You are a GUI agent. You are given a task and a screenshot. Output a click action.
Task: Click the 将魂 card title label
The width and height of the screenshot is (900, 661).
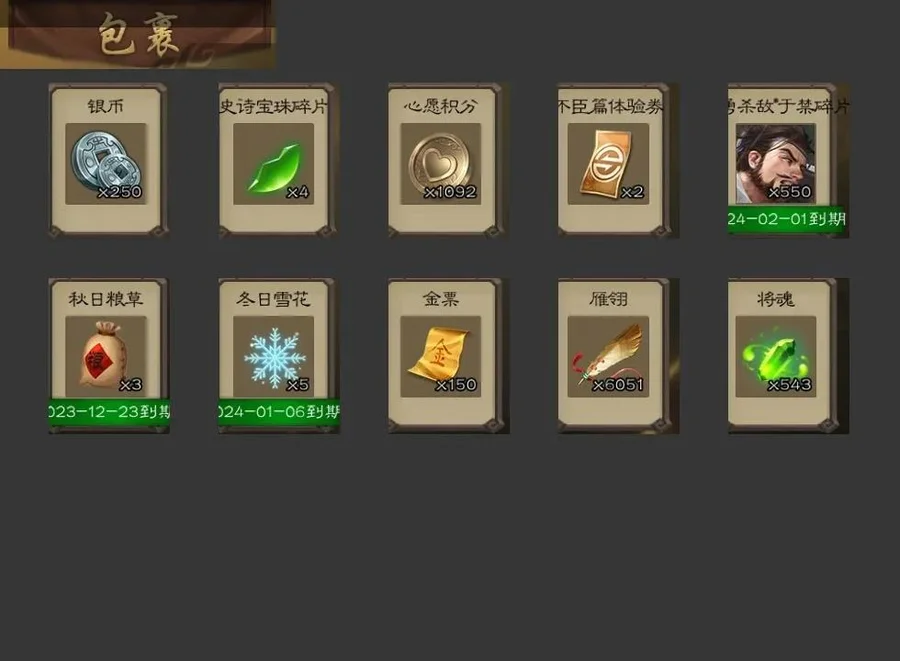point(775,298)
